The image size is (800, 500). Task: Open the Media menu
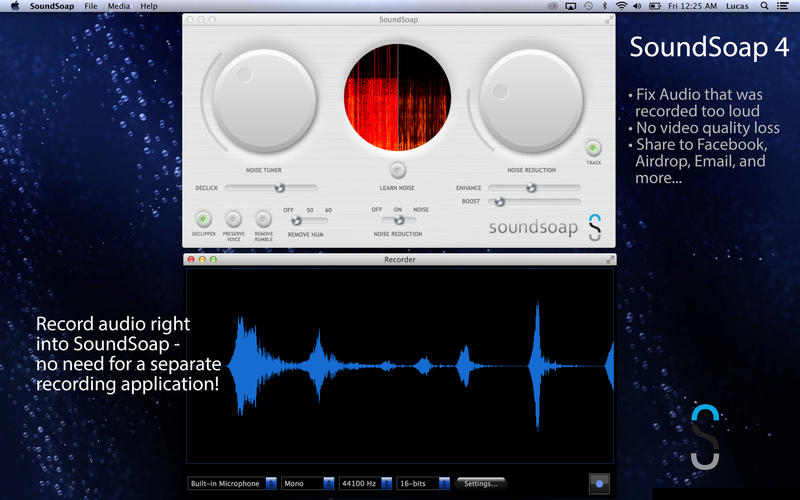pos(119,6)
